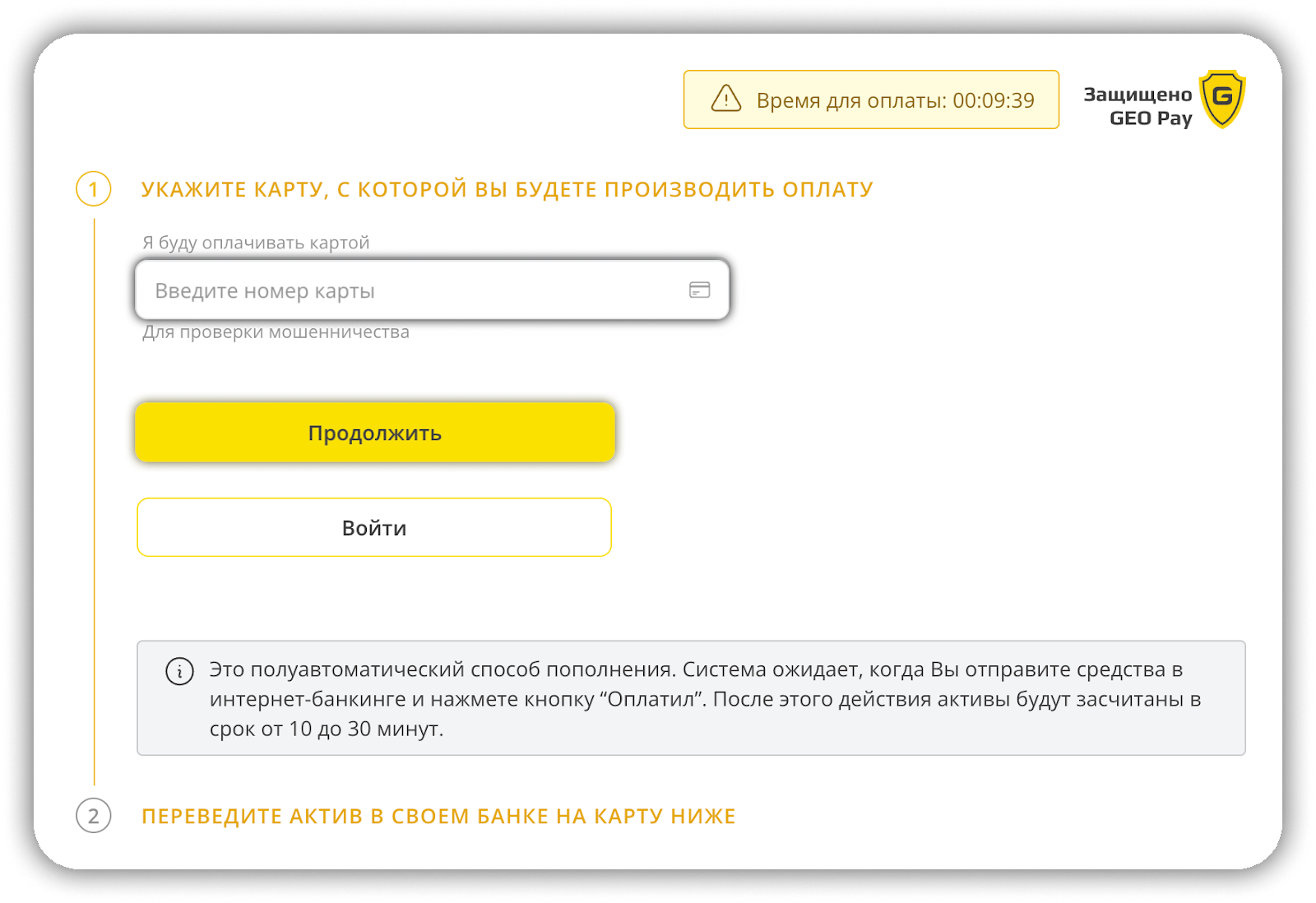Click the 00:09:39 timer value
Image resolution: width=1316 pixels, height=903 pixels.
[x=994, y=100]
